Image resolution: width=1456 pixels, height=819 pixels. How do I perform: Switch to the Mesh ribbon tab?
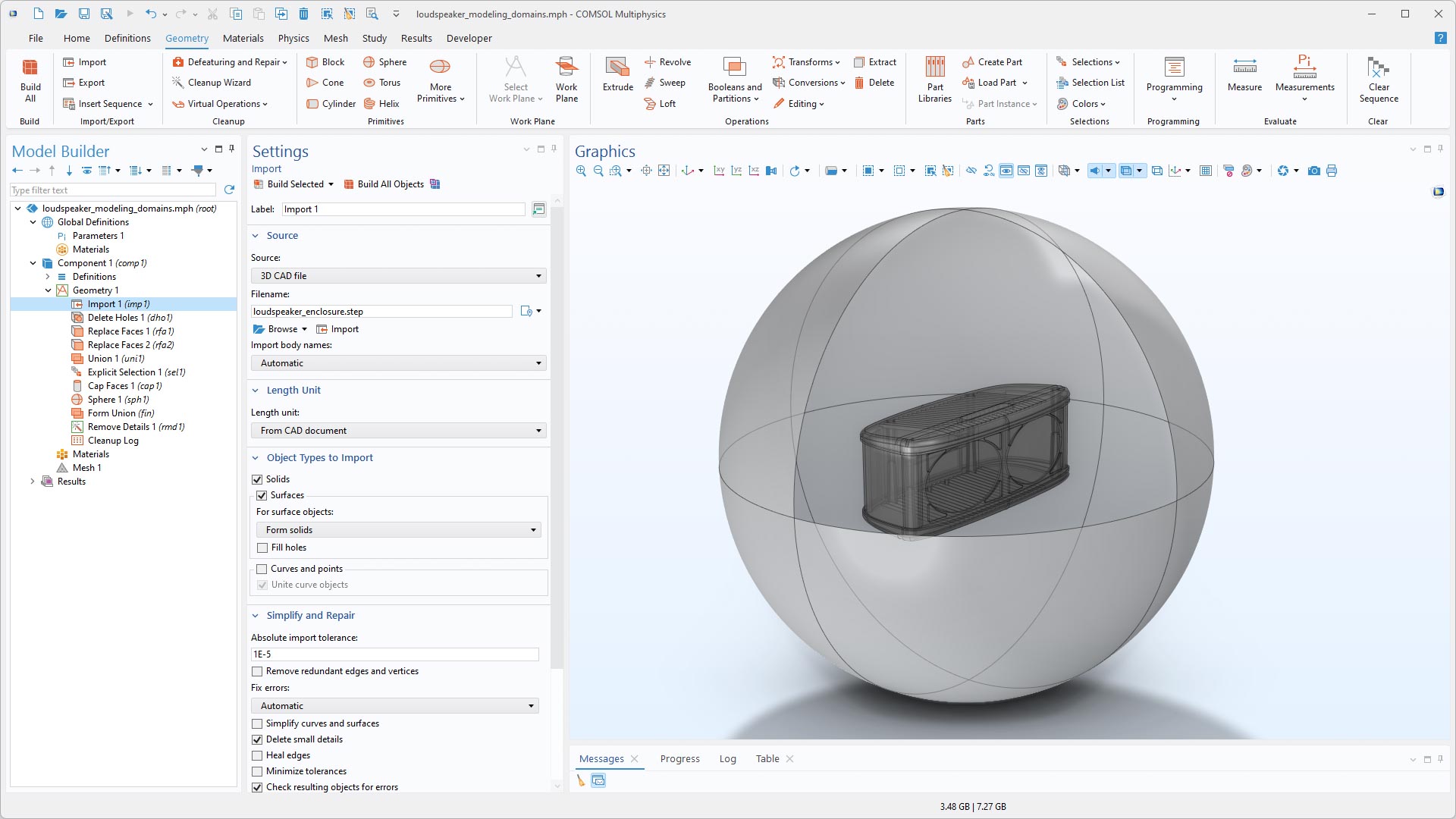(335, 38)
